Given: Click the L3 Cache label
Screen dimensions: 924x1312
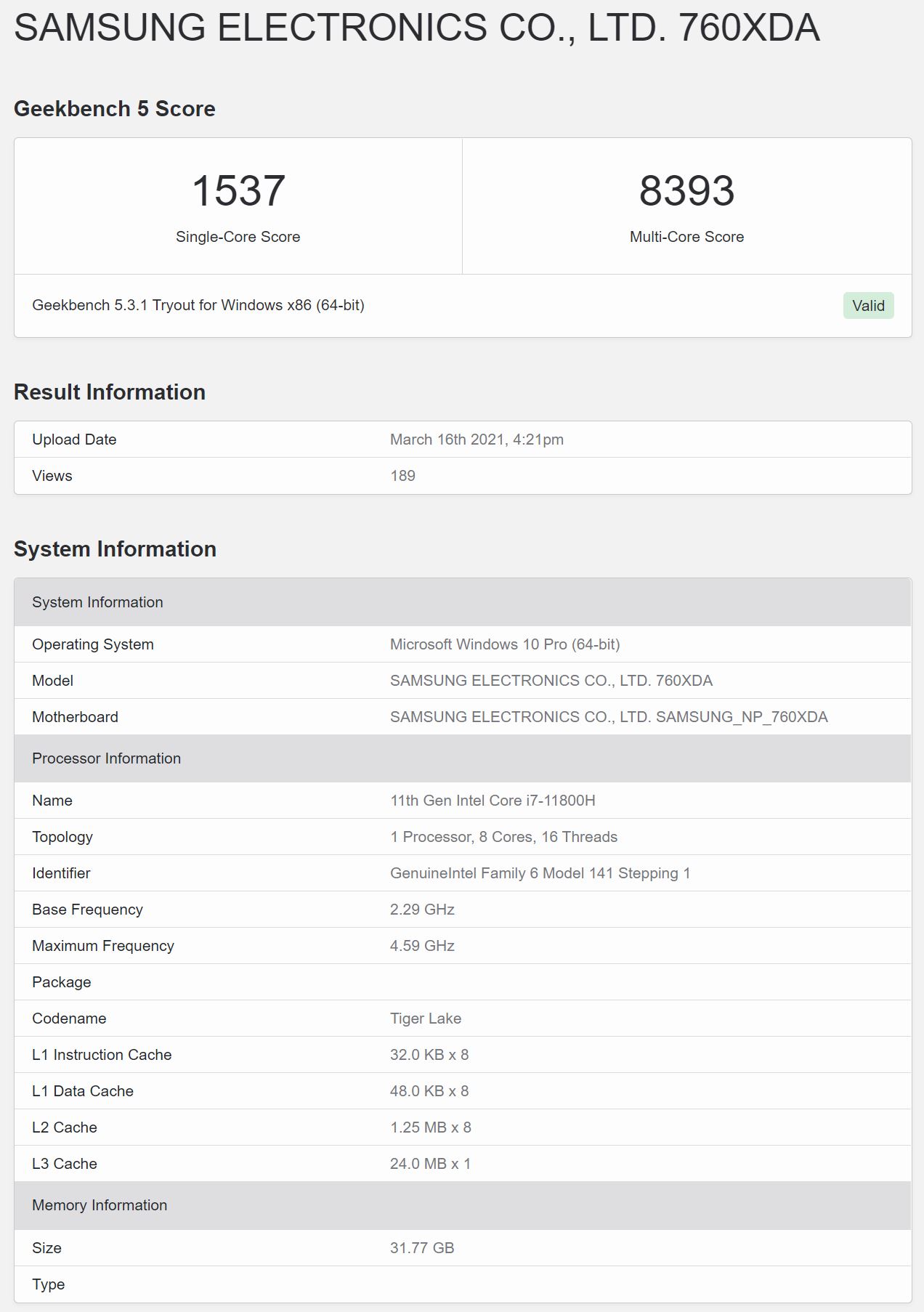Looking at the screenshot, I should [x=65, y=1164].
